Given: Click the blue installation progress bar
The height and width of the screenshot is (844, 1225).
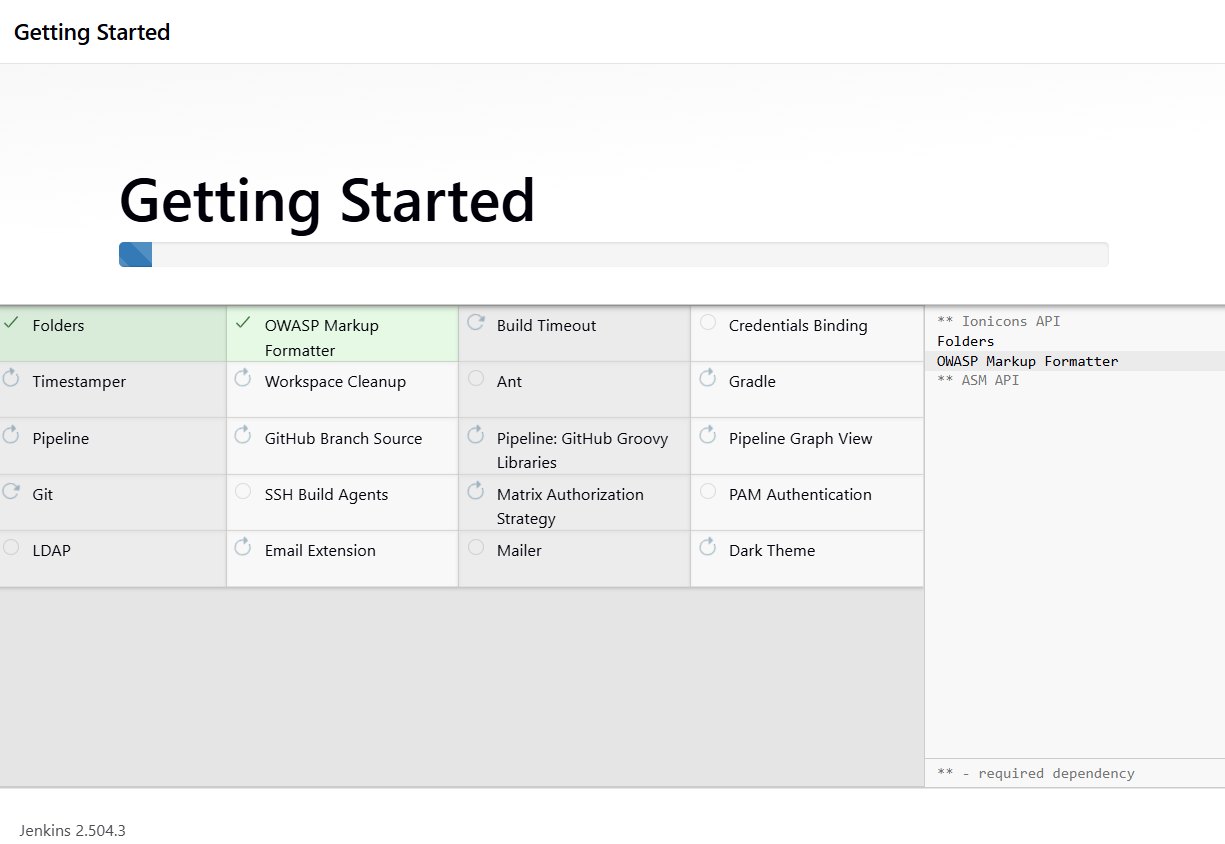Looking at the screenshot, I should pos(136,255).
